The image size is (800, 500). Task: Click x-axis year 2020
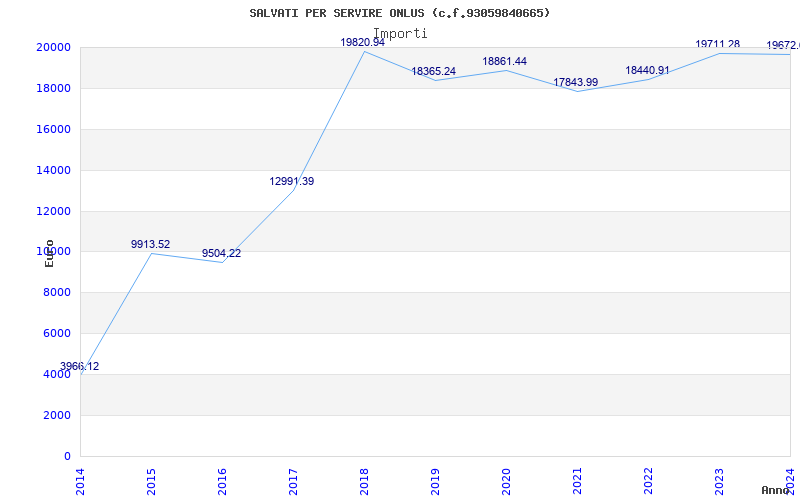pos(506,483)
